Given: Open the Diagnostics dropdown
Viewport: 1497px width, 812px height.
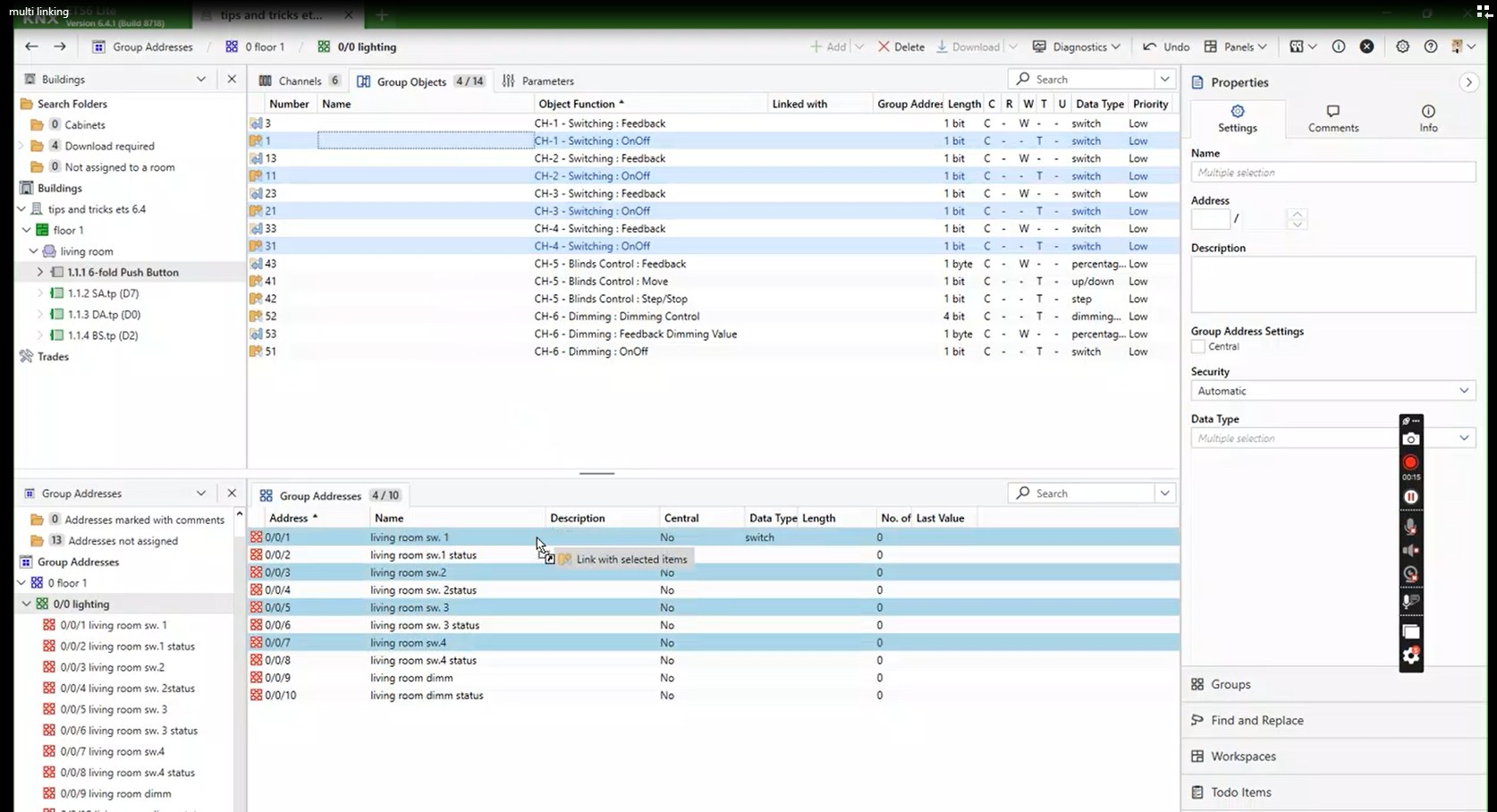Looking at the screenshot, I should (x=1076, y=47).
